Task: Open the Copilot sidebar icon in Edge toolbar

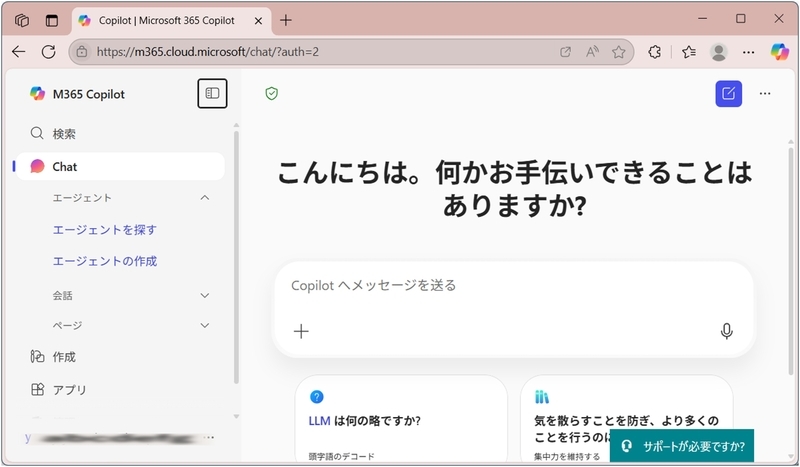Action: tap(780, 52)
